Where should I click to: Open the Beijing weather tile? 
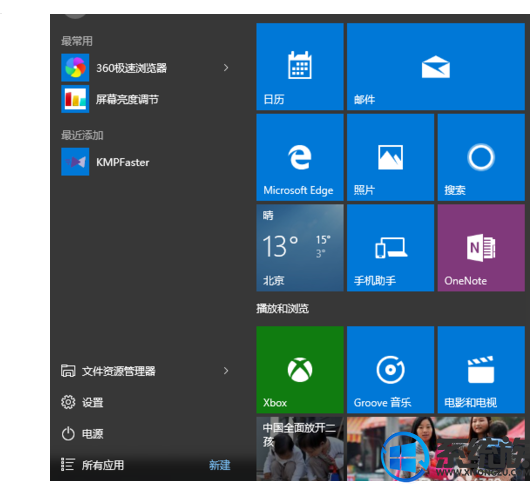[x=300, y=248]
